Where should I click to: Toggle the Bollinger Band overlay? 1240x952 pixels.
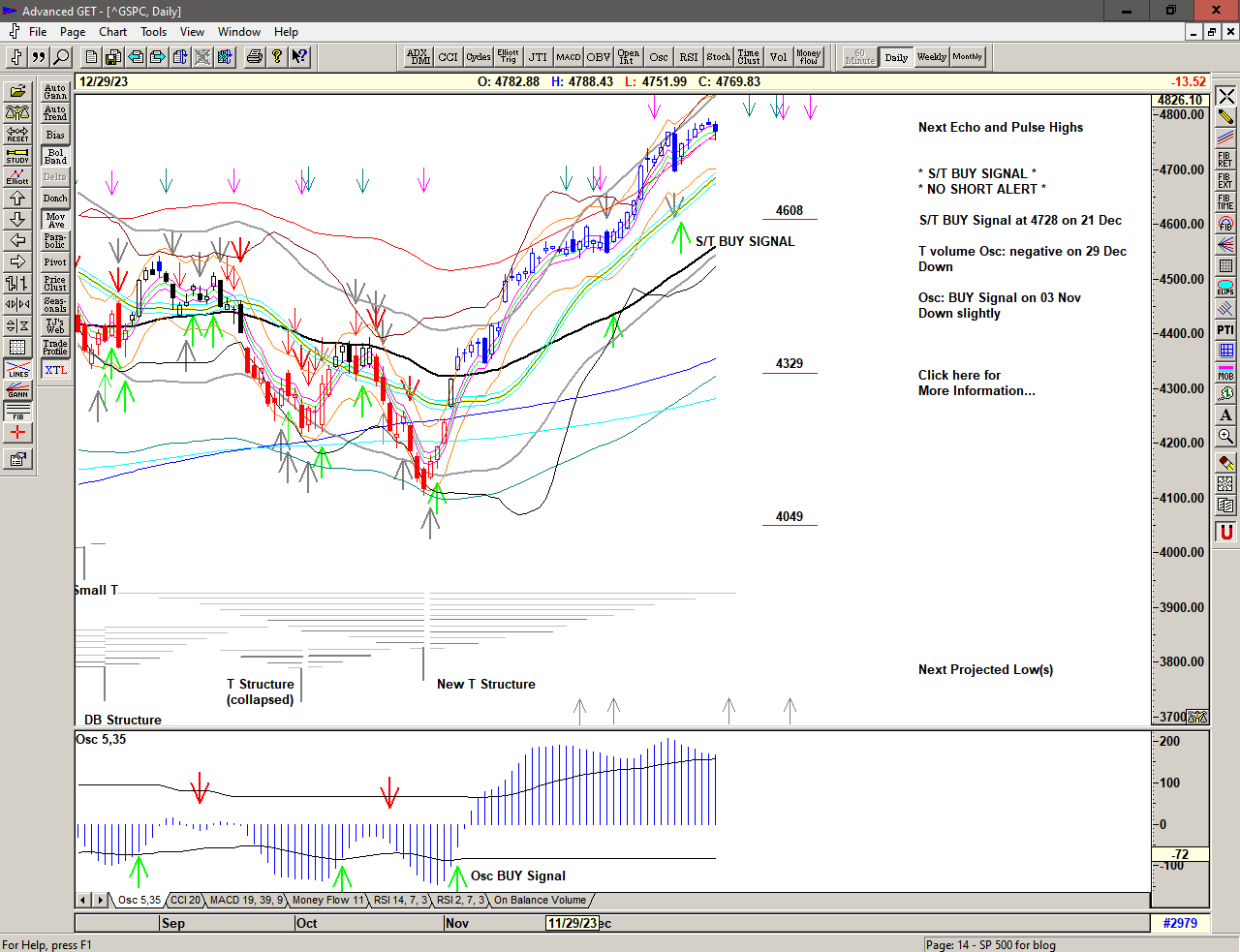[55, 156]
